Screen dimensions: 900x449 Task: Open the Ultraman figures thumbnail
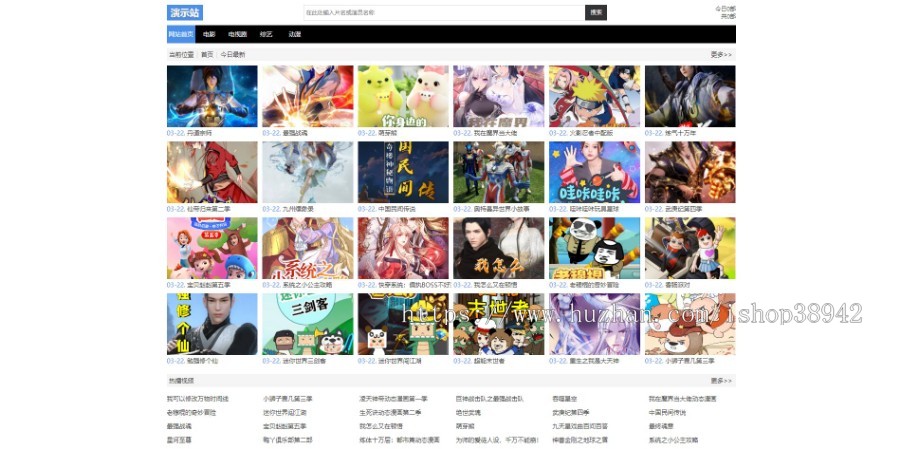point(499,172)
